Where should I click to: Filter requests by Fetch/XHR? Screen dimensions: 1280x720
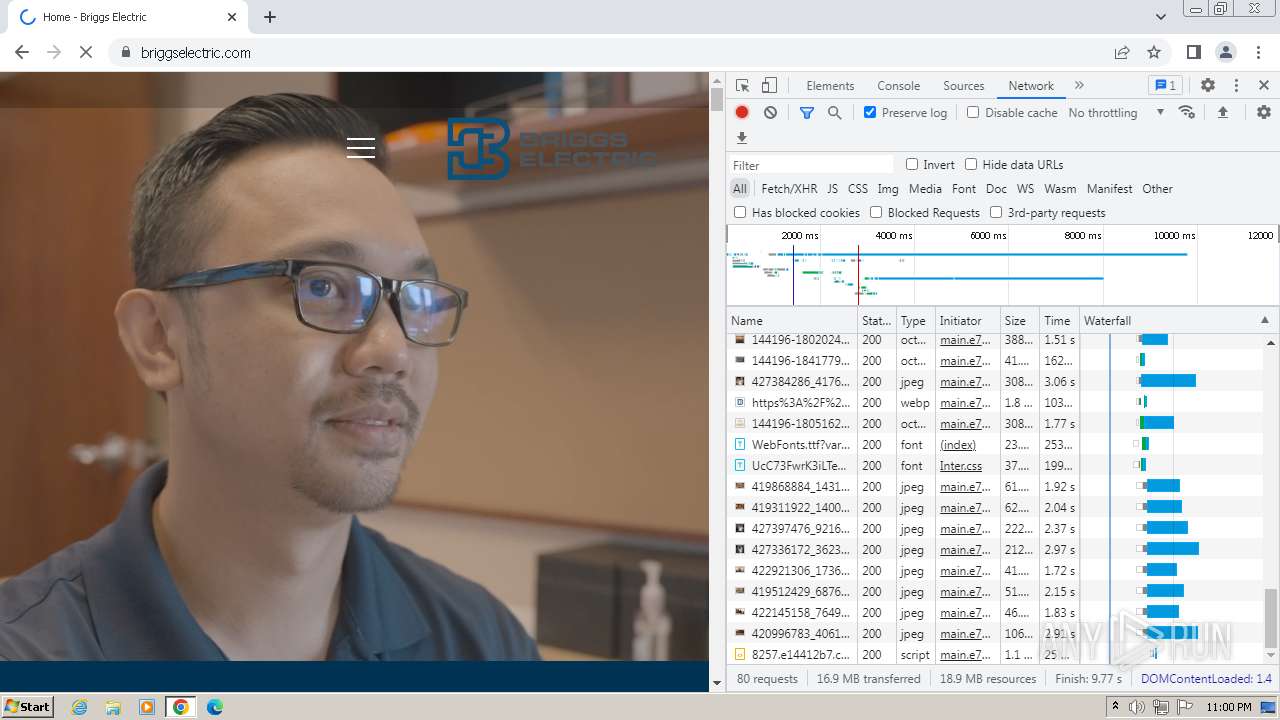coord(789,189)
